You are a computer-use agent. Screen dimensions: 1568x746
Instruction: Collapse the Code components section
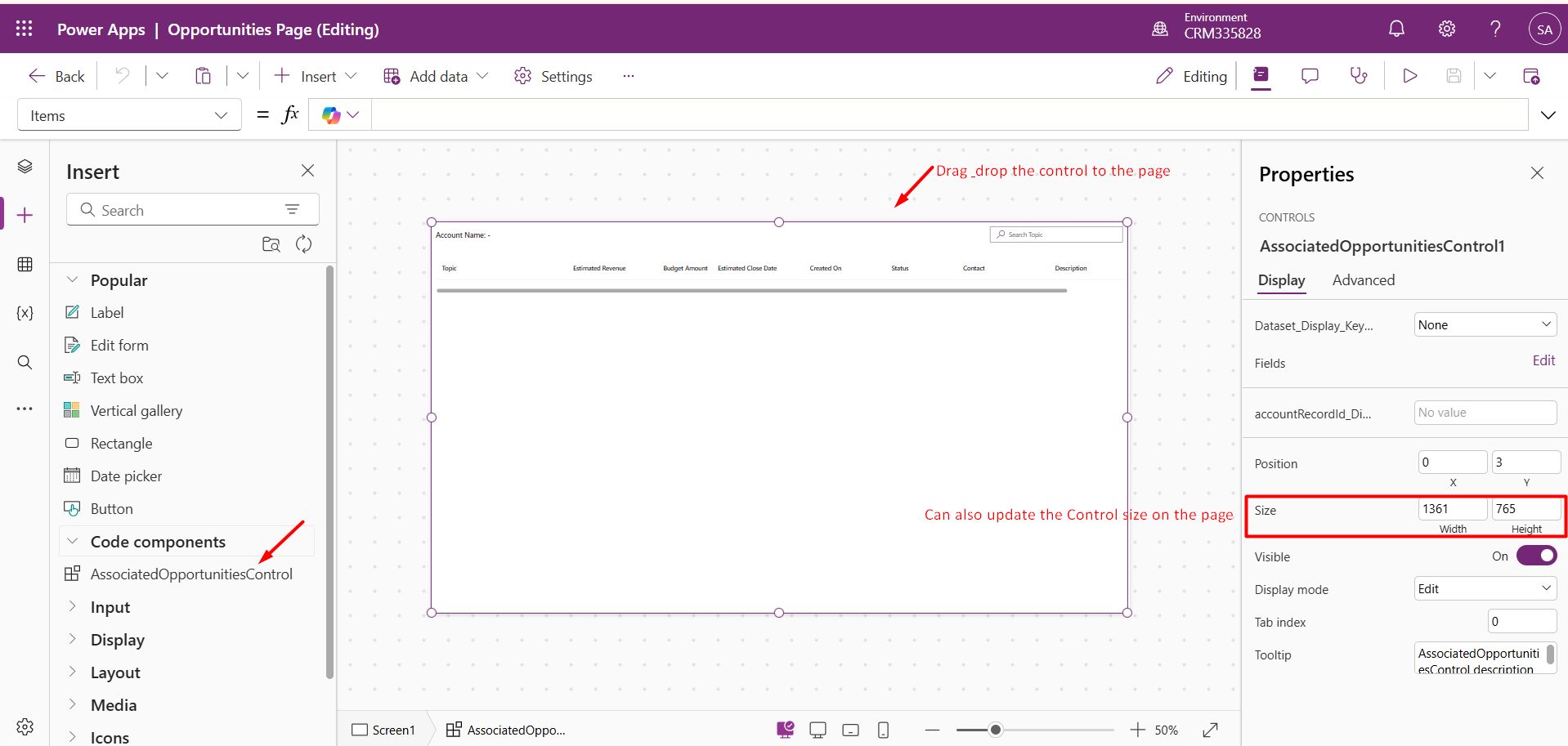tap(73, 542)
